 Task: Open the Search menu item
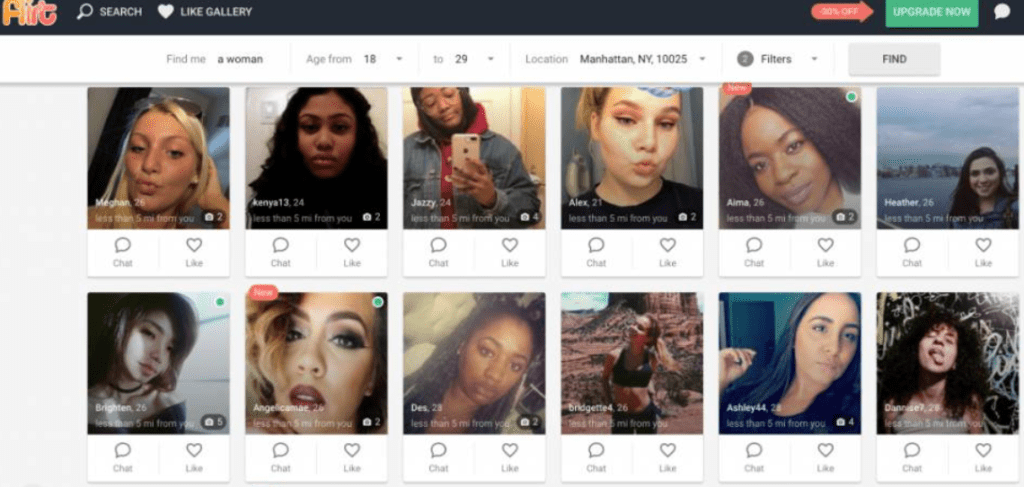110,12
